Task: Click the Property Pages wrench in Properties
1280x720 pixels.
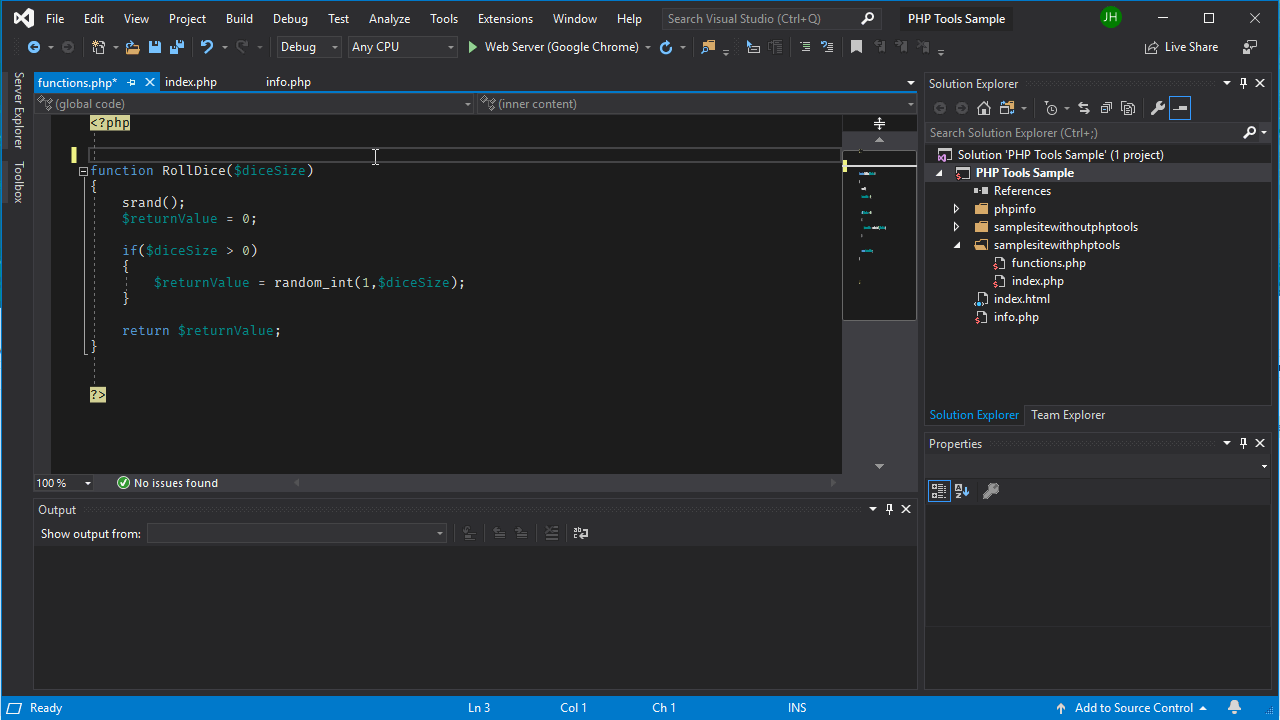Action: (991, 491)
